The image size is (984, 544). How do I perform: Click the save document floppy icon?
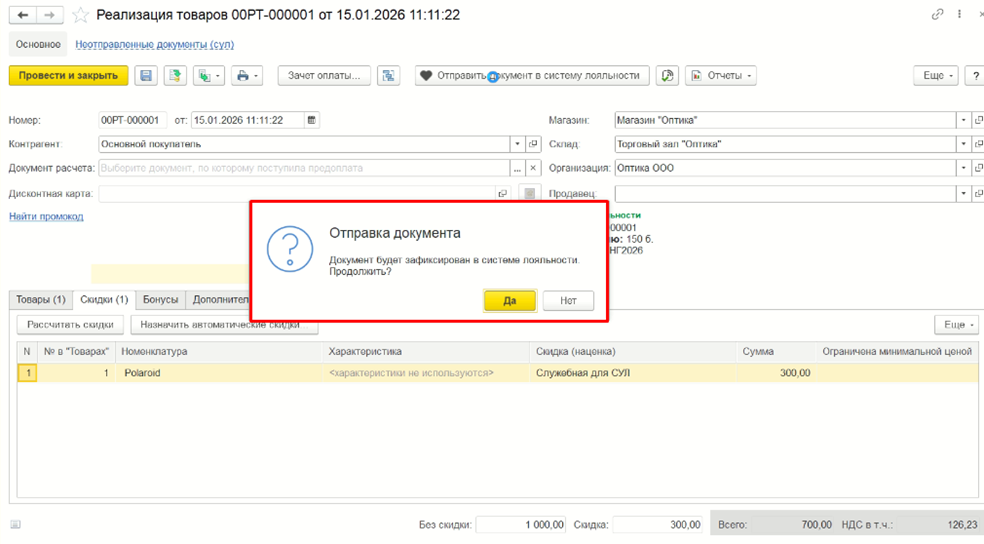coord(146,76)
